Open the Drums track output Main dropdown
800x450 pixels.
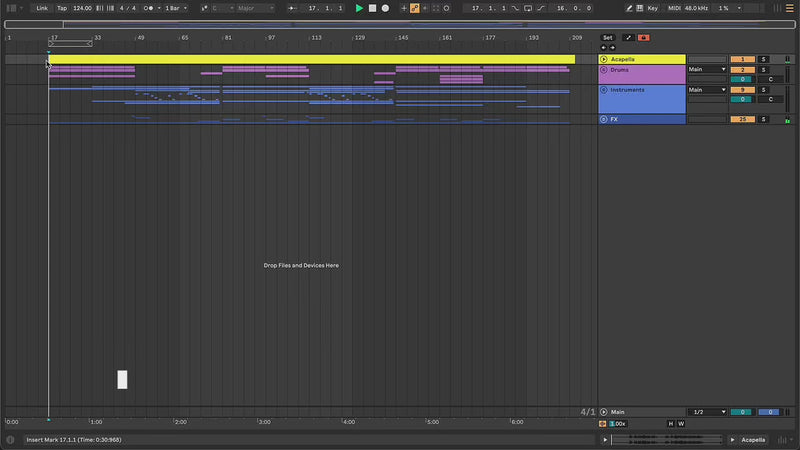707,69
